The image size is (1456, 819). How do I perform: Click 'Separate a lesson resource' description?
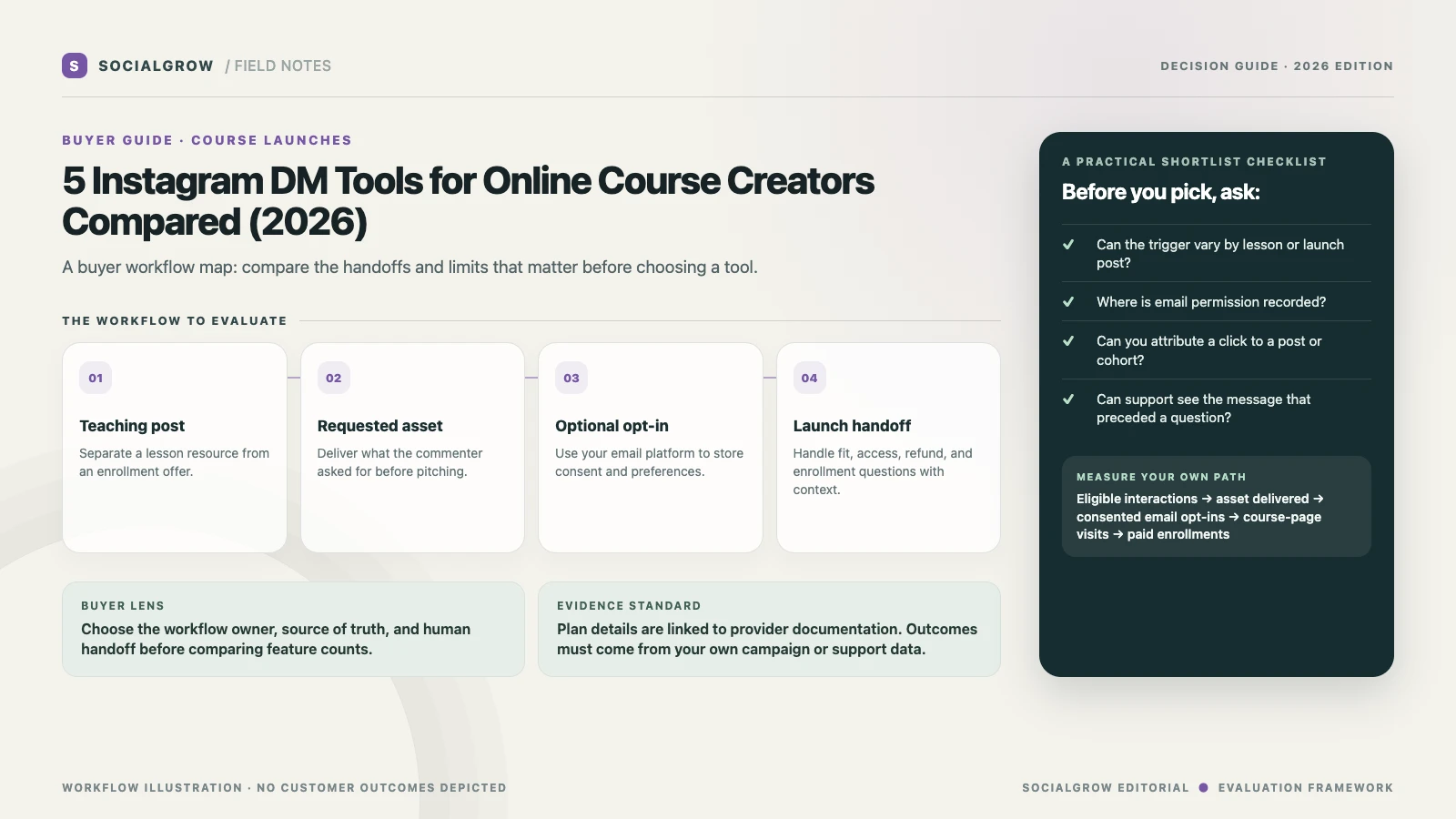[175, 462]
